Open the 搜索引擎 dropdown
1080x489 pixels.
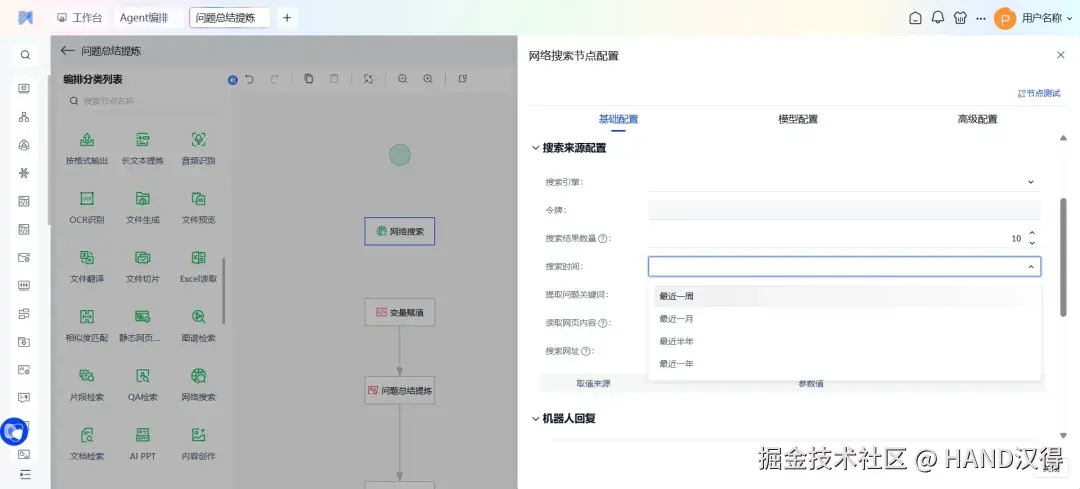point(844,182)
